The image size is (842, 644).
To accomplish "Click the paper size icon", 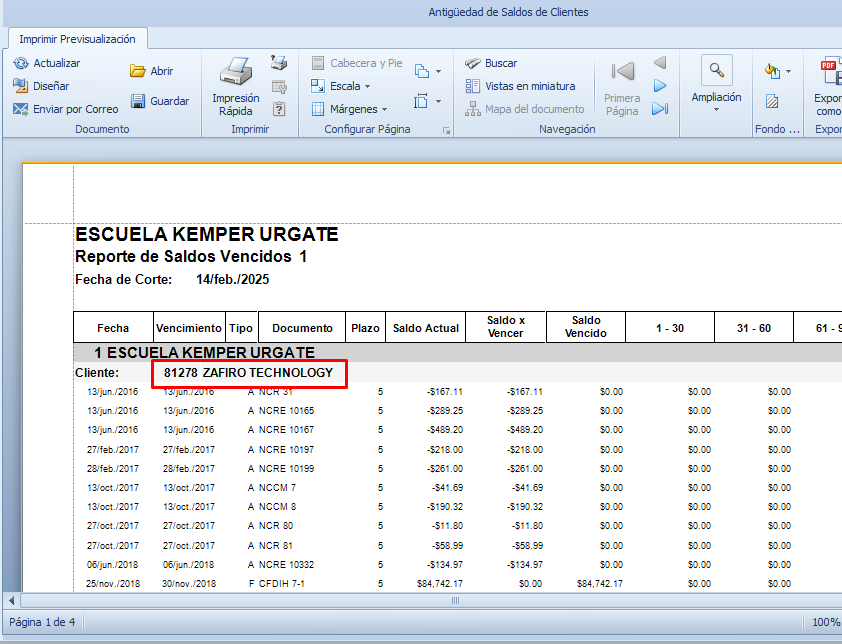I will [421, 101].
